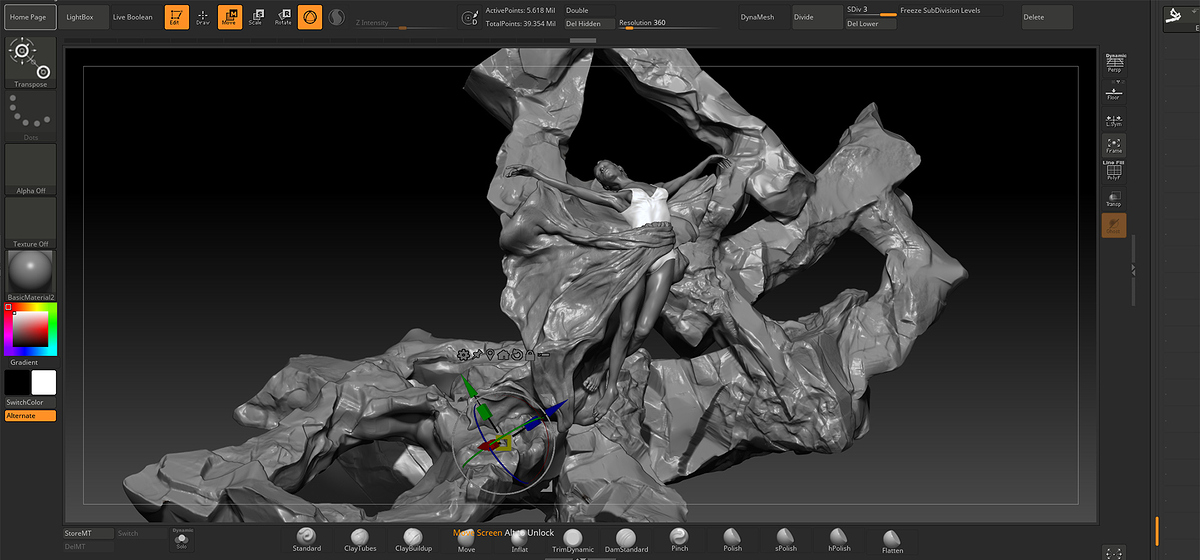Image resolution: width=1200 pixels, height=560 pixels.
Task: Open the BasicMaterial2 material picker
Action: [30, 274]
